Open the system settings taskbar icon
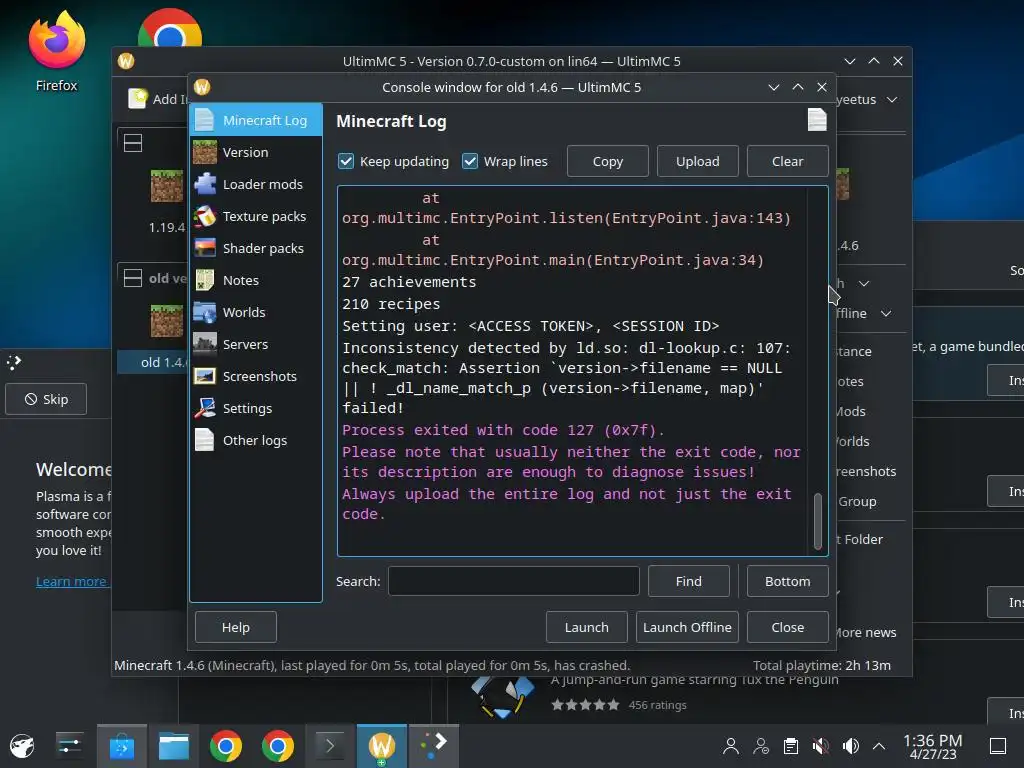The height and width of the screenshot is (768, 1024). pyautogui.click(x=69, y=746)
